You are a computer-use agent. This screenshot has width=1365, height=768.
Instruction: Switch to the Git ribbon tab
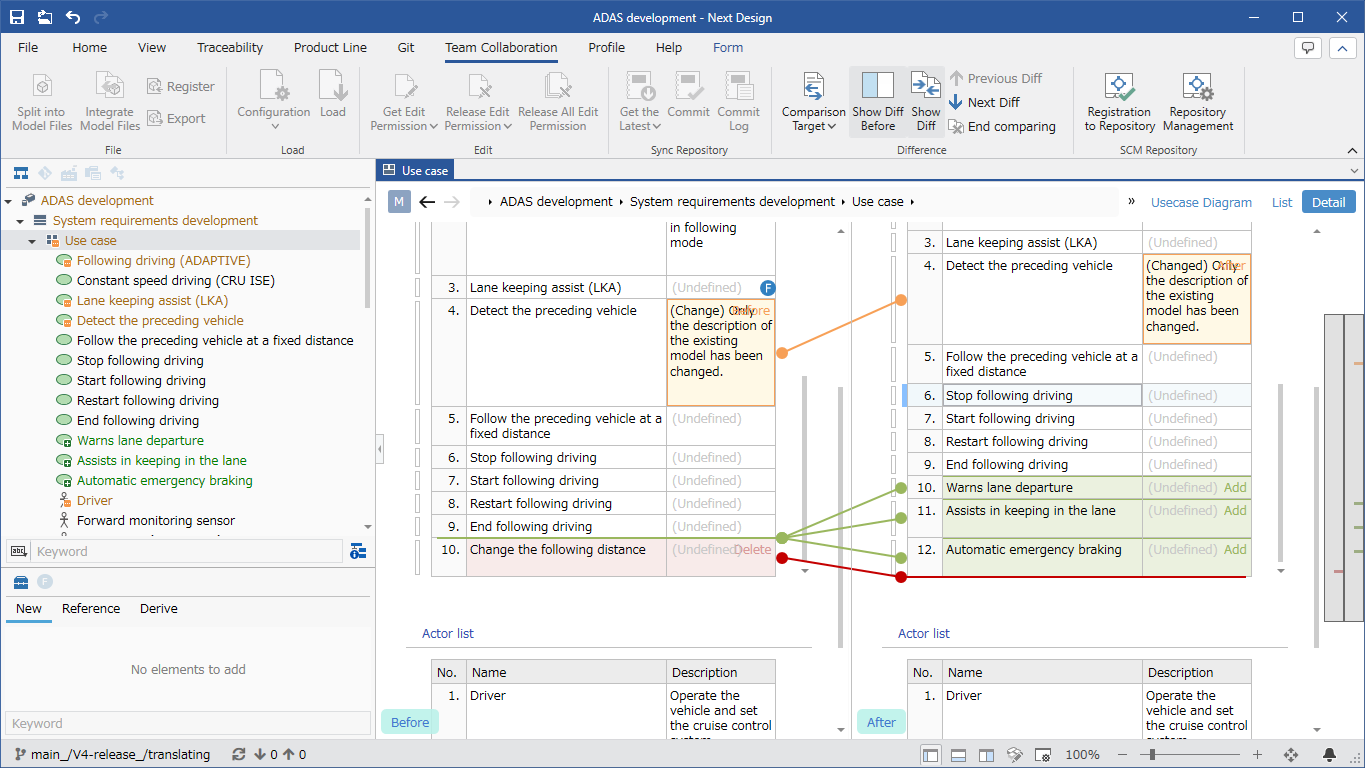pos(406,47)
